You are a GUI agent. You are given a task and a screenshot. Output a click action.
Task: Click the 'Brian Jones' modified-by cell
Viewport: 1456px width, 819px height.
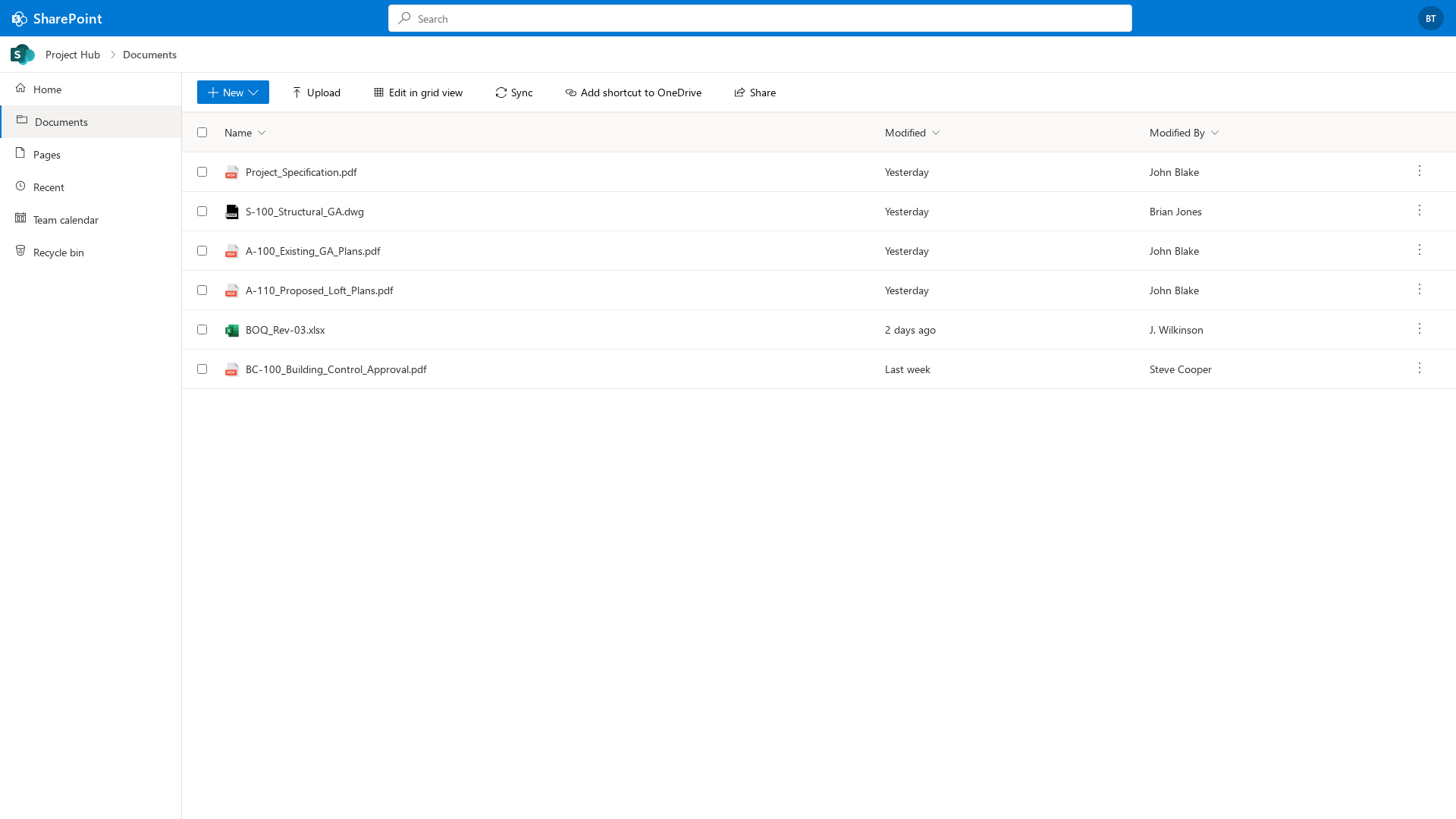click(1175, 212)
